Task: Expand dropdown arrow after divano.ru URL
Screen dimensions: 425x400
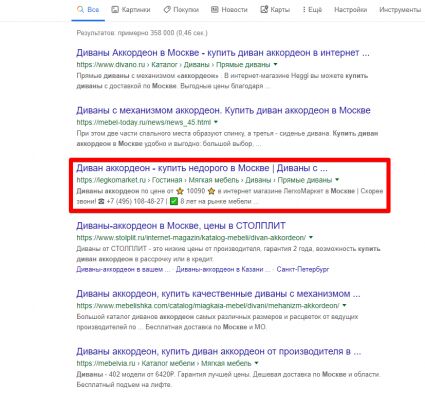Action: pyautogui.click(x=275, y=64)
